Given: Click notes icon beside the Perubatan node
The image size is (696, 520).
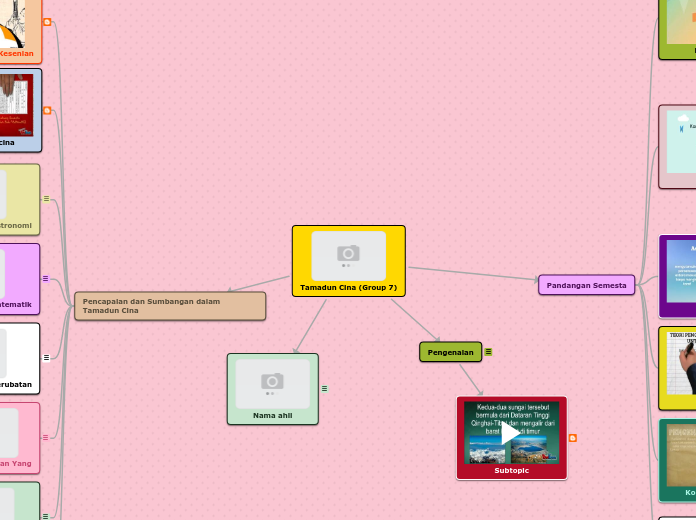Looking at the screenshot, I should pos(46,357).
